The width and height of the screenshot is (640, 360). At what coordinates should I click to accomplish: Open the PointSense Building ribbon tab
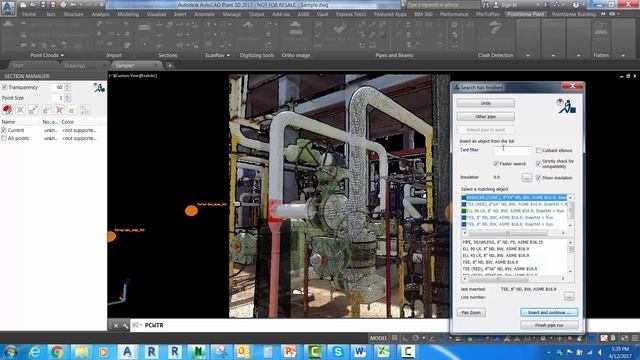[574, 14]
